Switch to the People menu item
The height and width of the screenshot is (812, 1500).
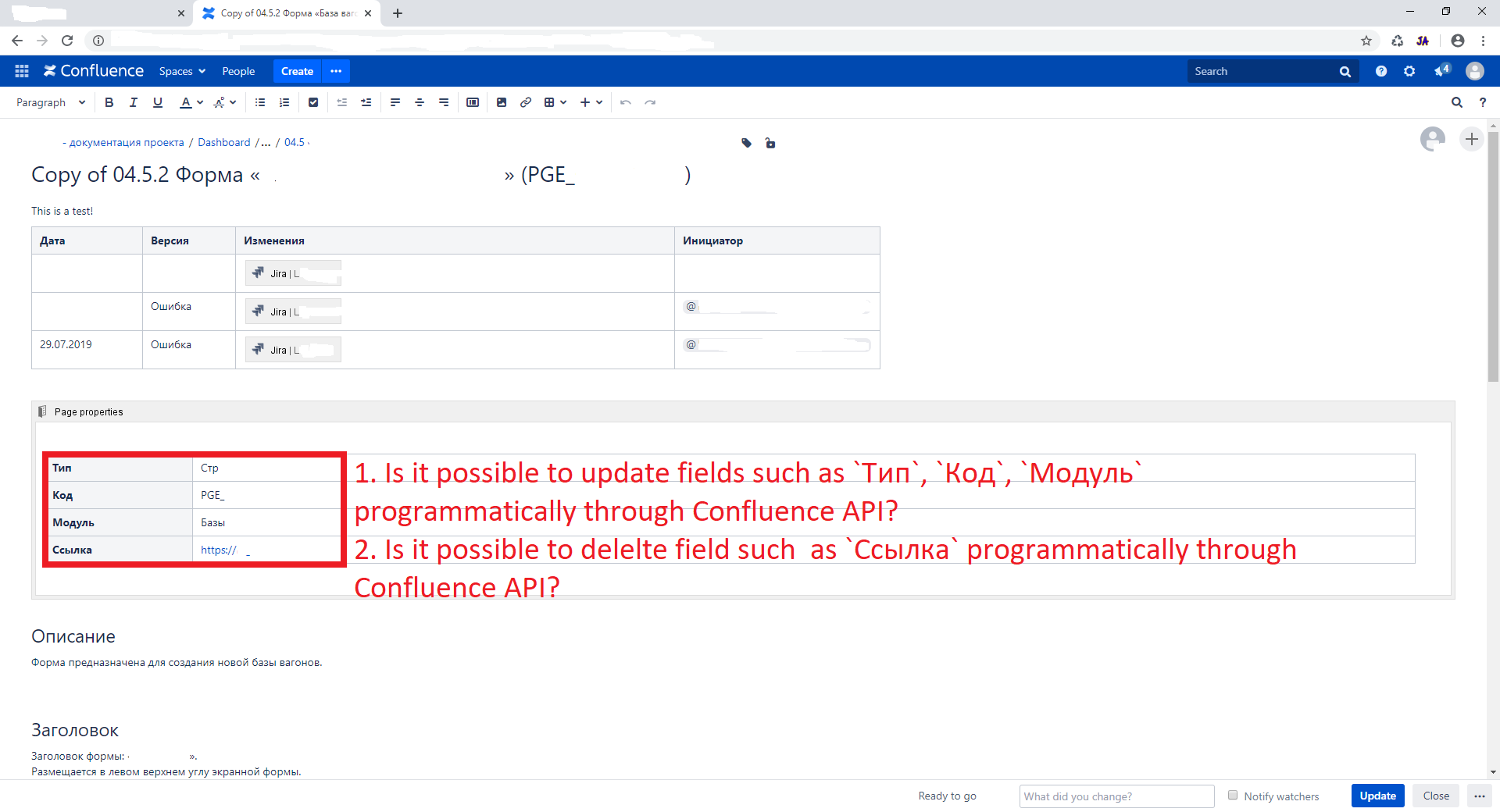[238, 71]
